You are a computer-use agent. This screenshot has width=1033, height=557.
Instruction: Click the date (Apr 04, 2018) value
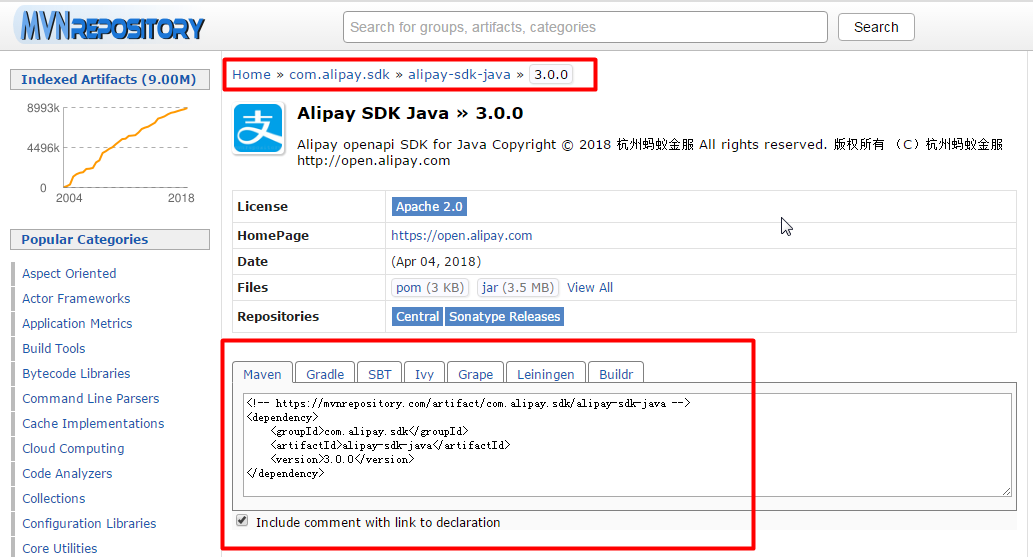point(436,262)
